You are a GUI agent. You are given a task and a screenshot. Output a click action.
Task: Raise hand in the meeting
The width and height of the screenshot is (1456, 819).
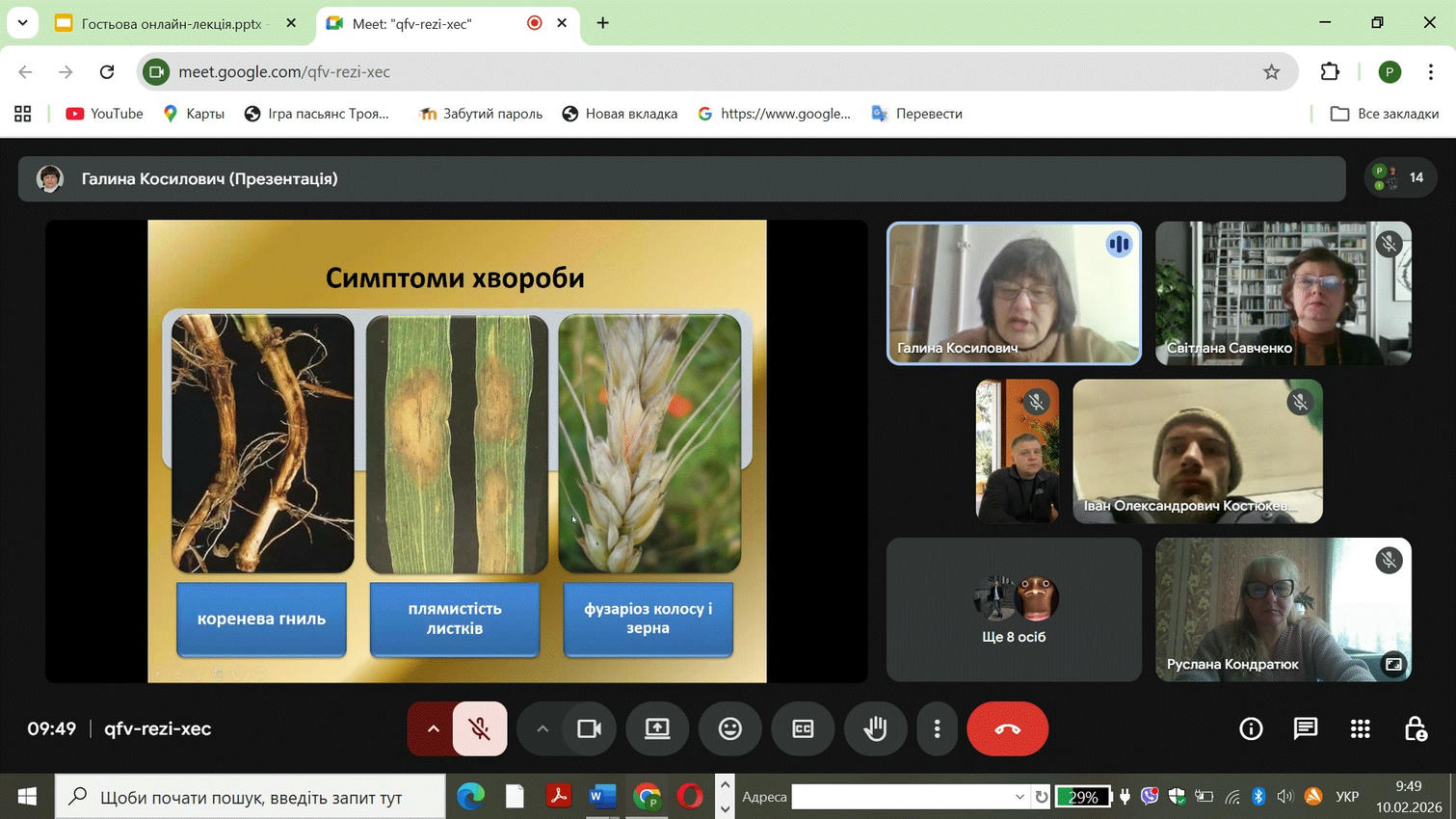tap(875, 729)
